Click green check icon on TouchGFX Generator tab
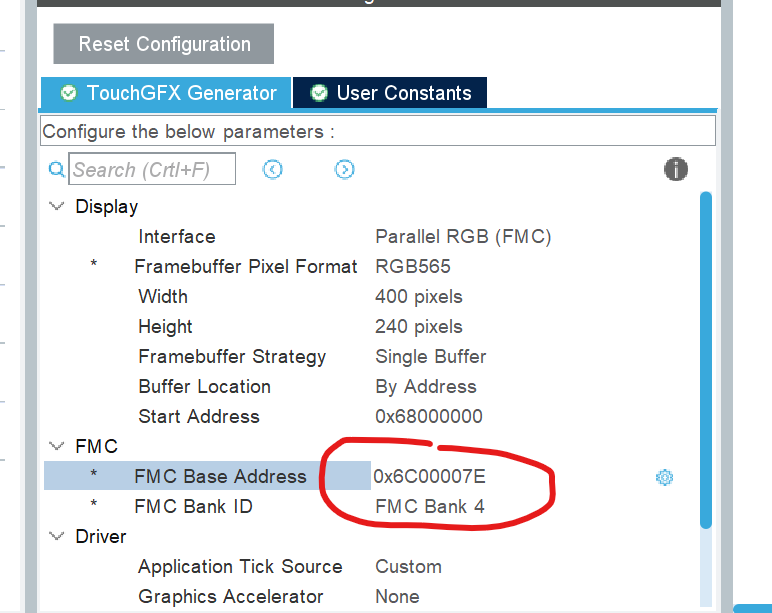This screenshot has height=613, width=772. (68, 93)
